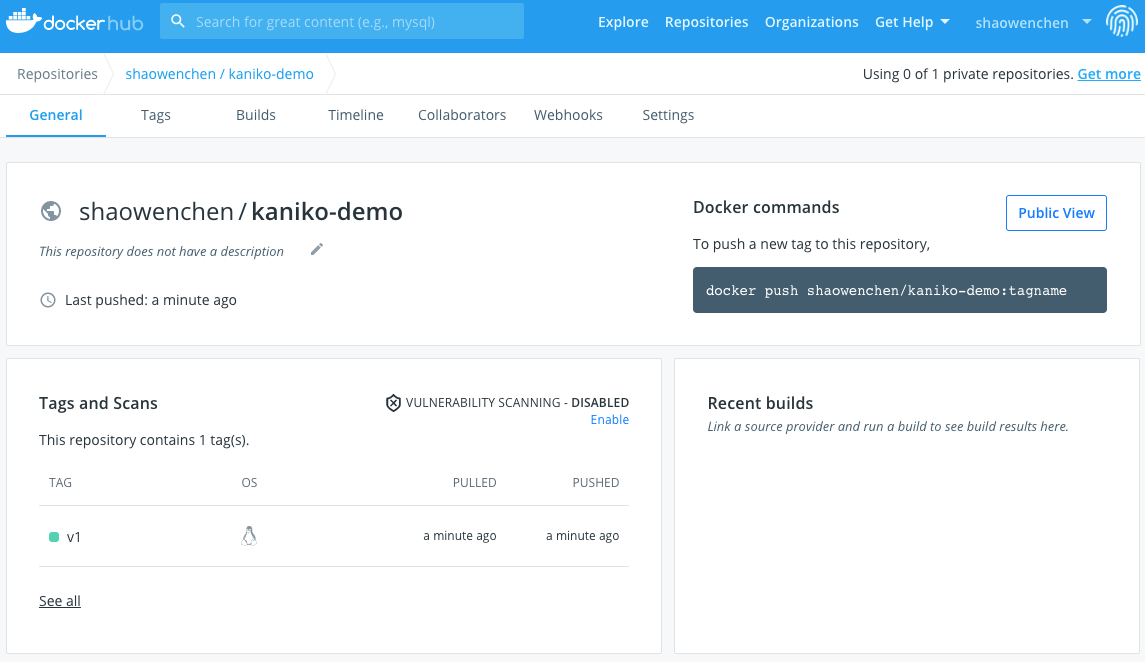Click 'Using 0 of 1 private repositories' text
The height and width of the screenshot is (662, 1145).
coord(968,74)
